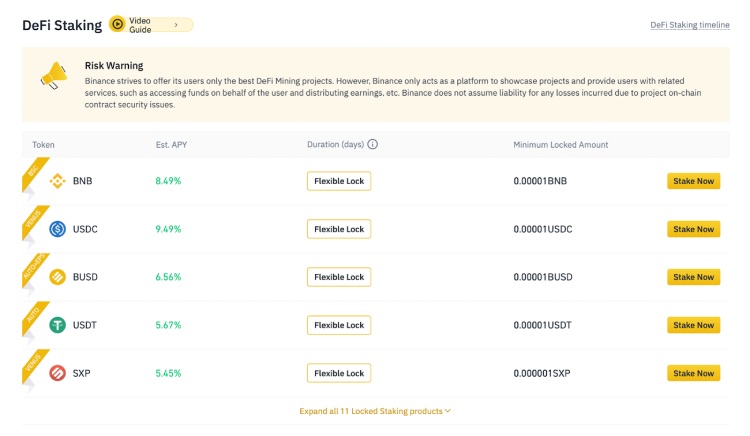Click the USDC token logo

[57, 229]
